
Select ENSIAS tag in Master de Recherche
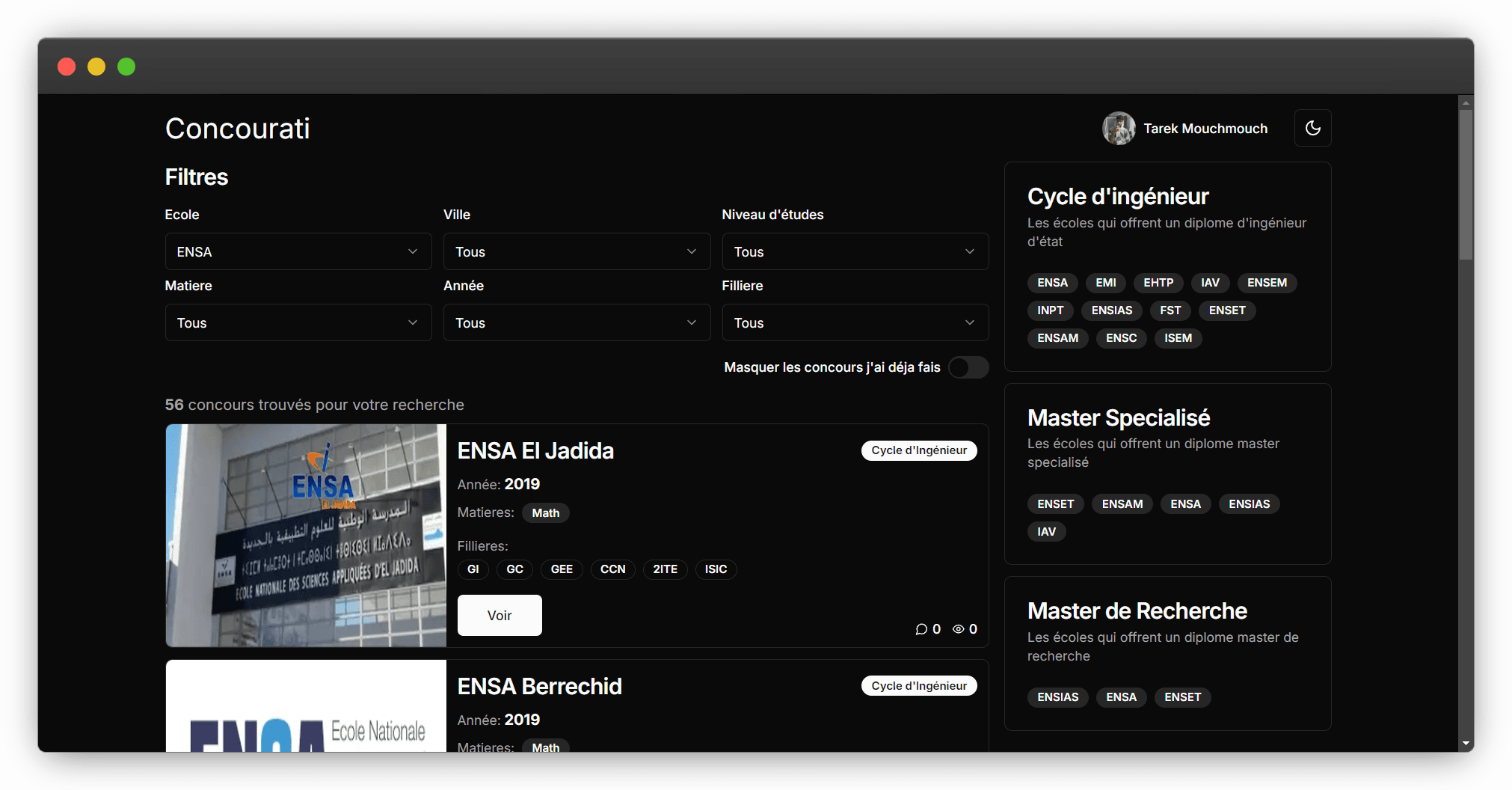click(x=1058, y=697)
